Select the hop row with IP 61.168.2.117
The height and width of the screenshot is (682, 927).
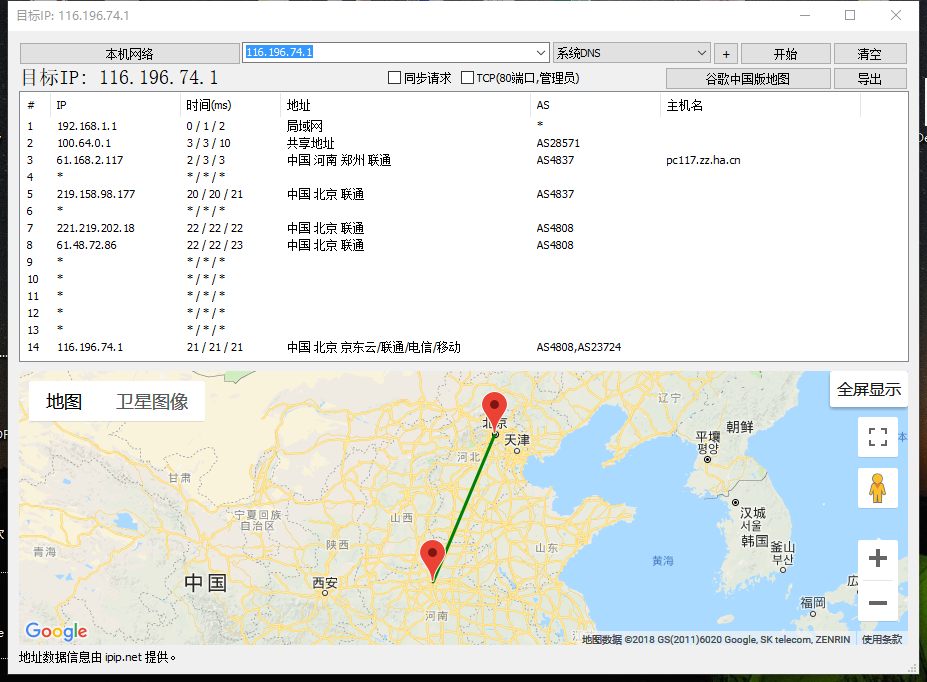click(464, 160)
